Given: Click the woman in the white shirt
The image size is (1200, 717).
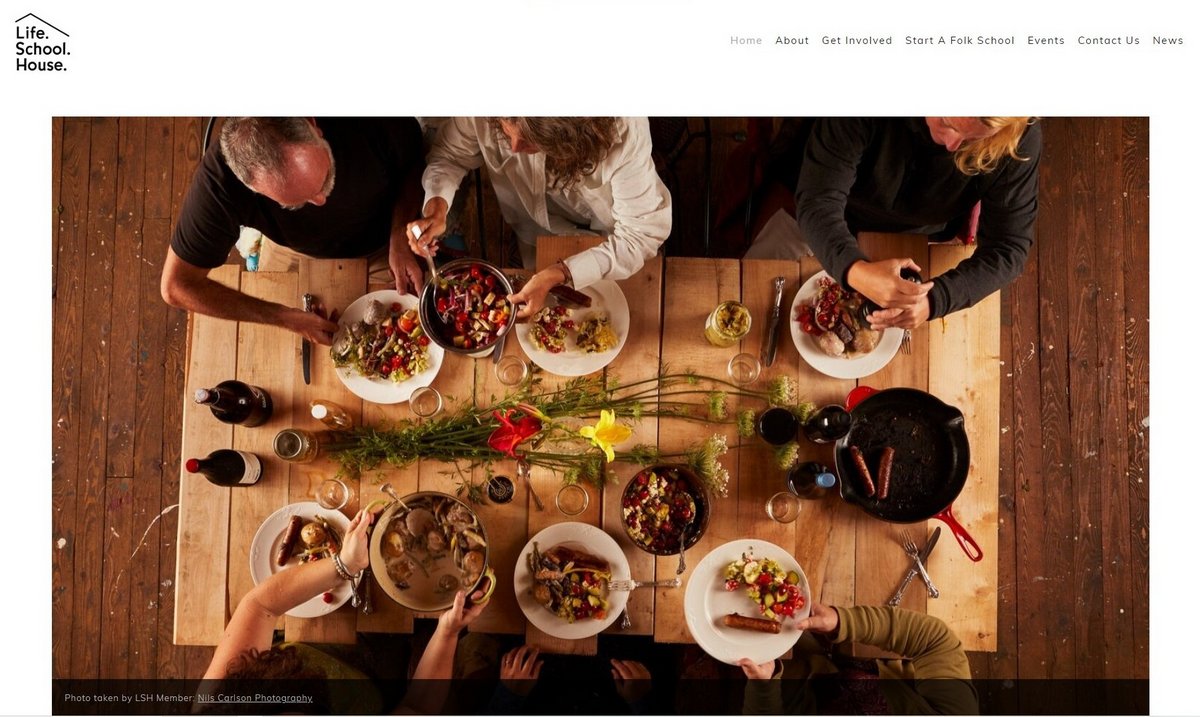Looking at the screenshot, I should point(545,195).
